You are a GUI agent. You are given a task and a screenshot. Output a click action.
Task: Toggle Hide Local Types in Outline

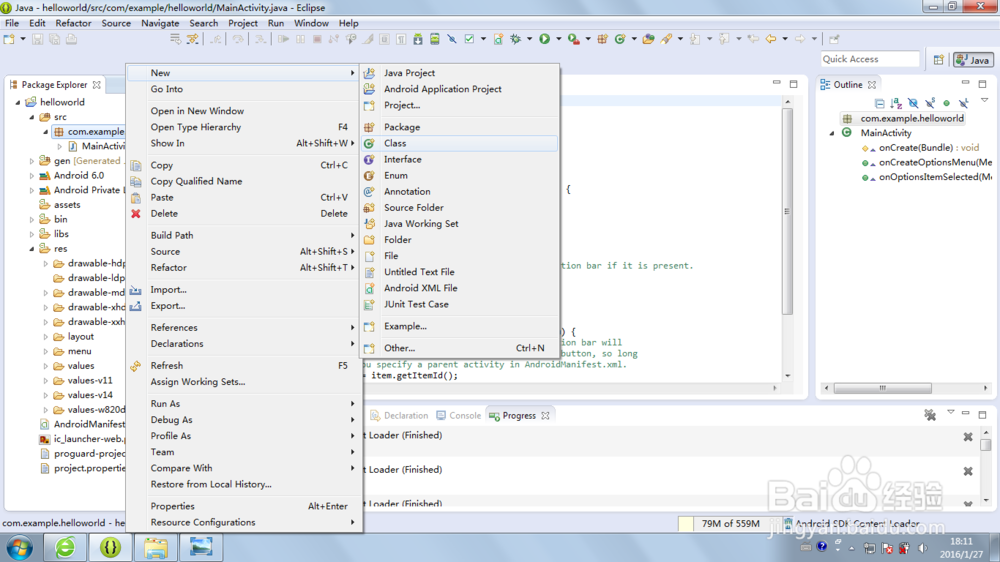point(964,103)
